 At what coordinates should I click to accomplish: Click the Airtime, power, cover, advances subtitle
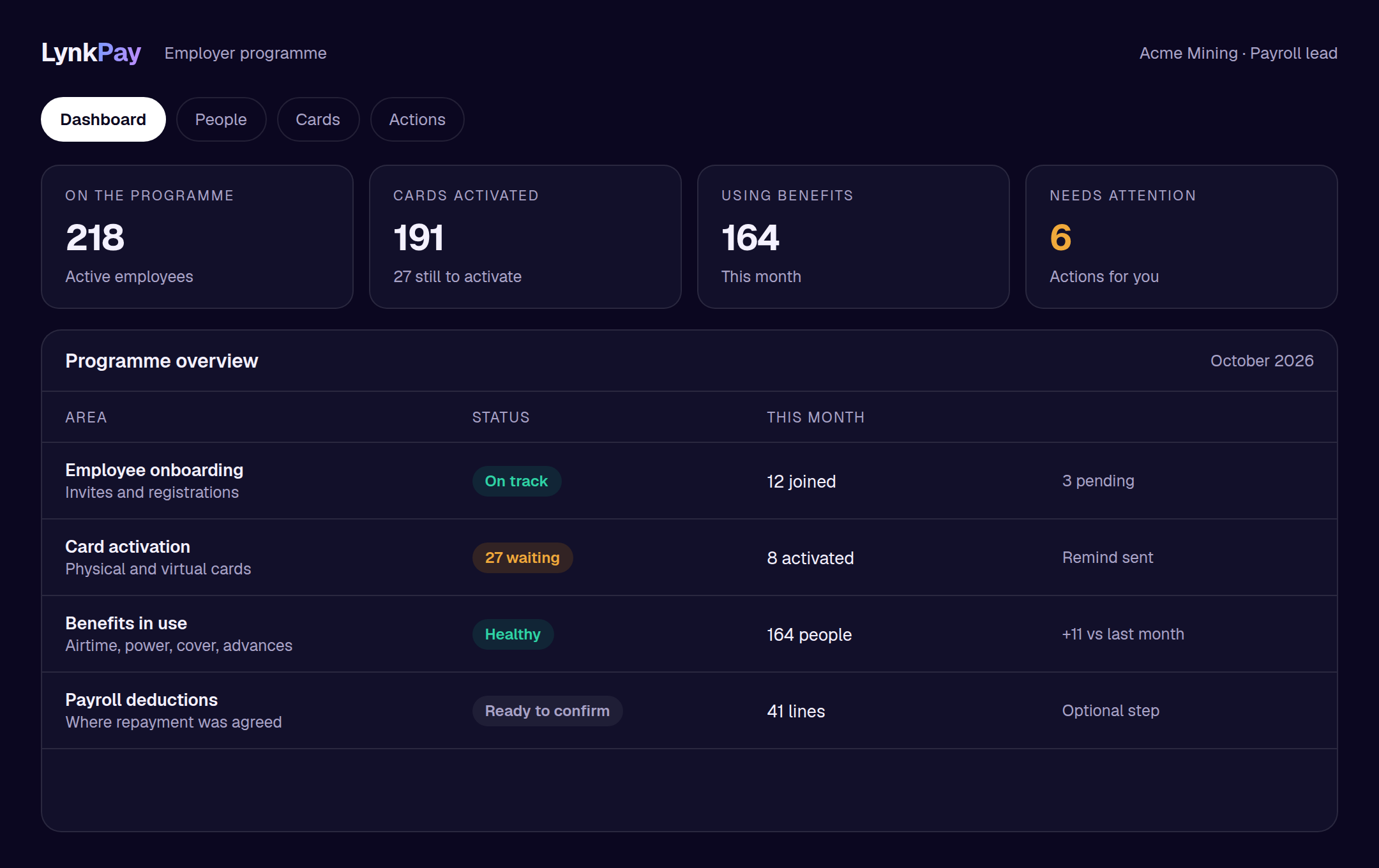click(x=179, y=646)
